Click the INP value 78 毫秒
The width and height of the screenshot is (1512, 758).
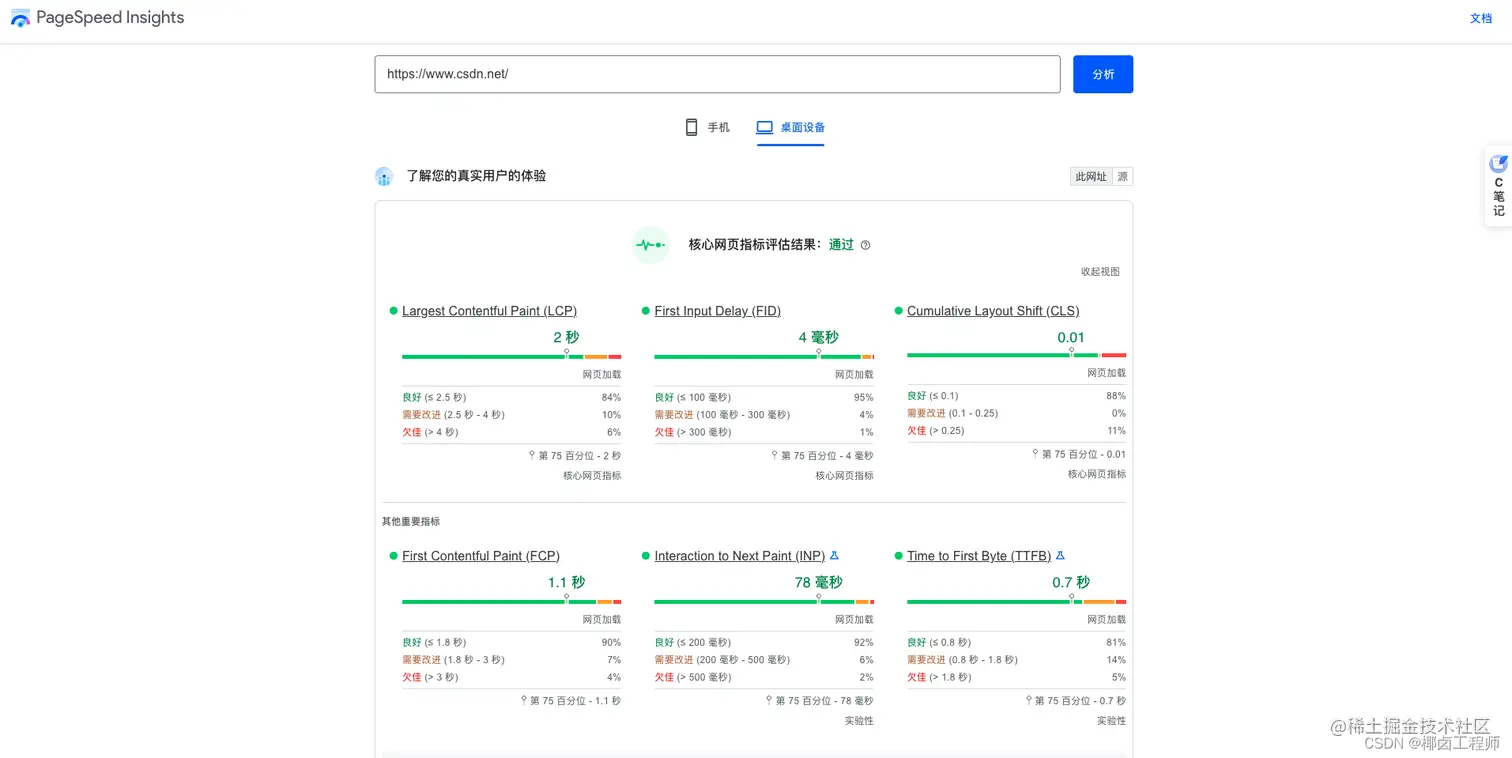click(x=818, y=582)
